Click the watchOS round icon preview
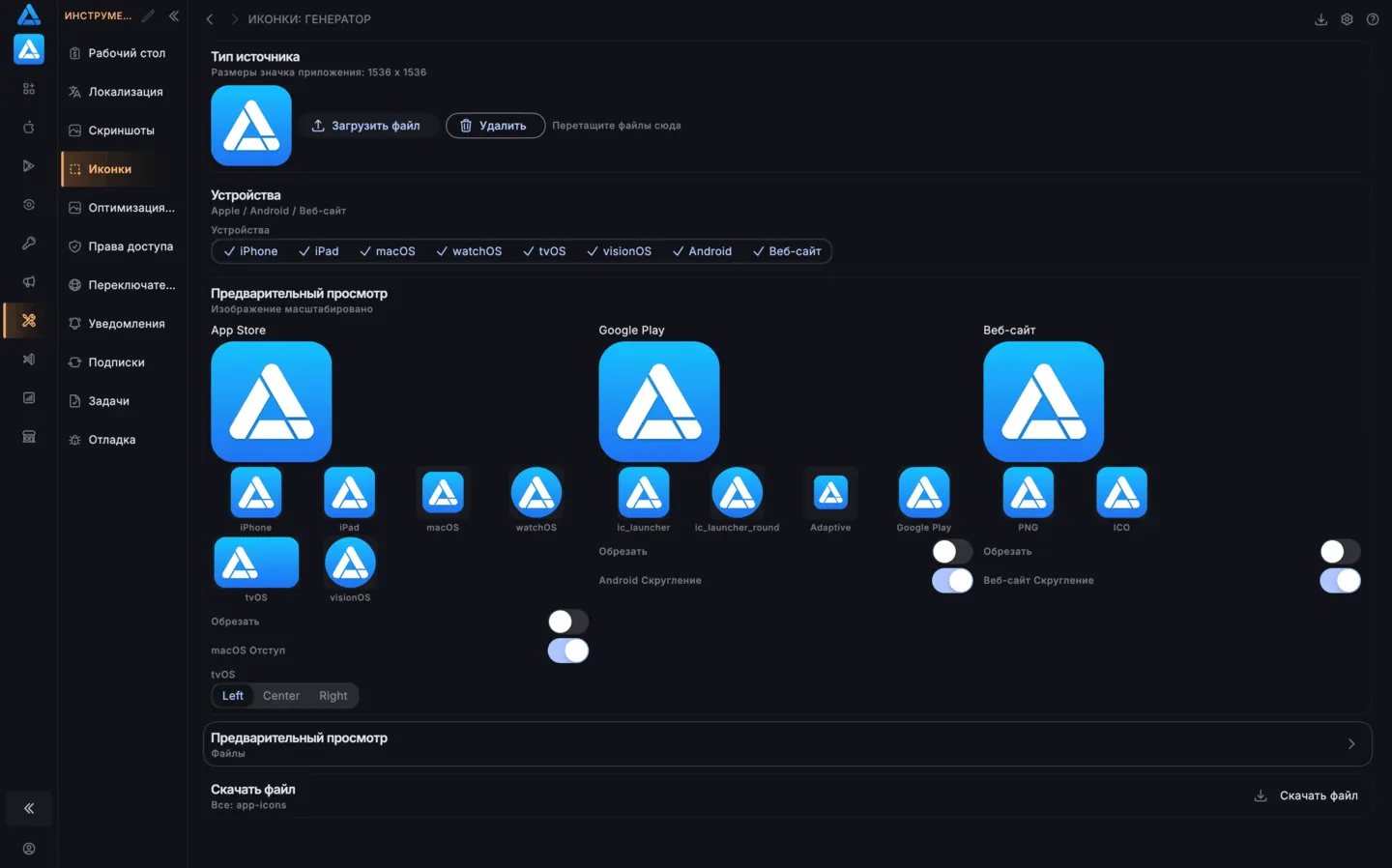 point(536,493)
